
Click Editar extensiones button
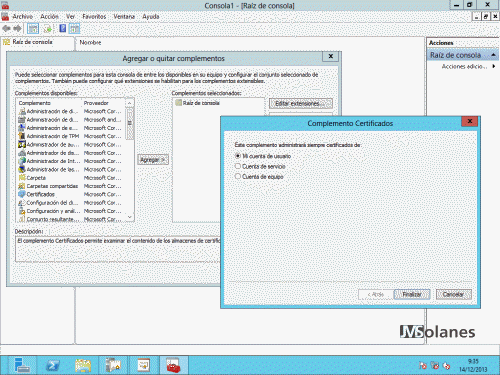coord(301,104)
